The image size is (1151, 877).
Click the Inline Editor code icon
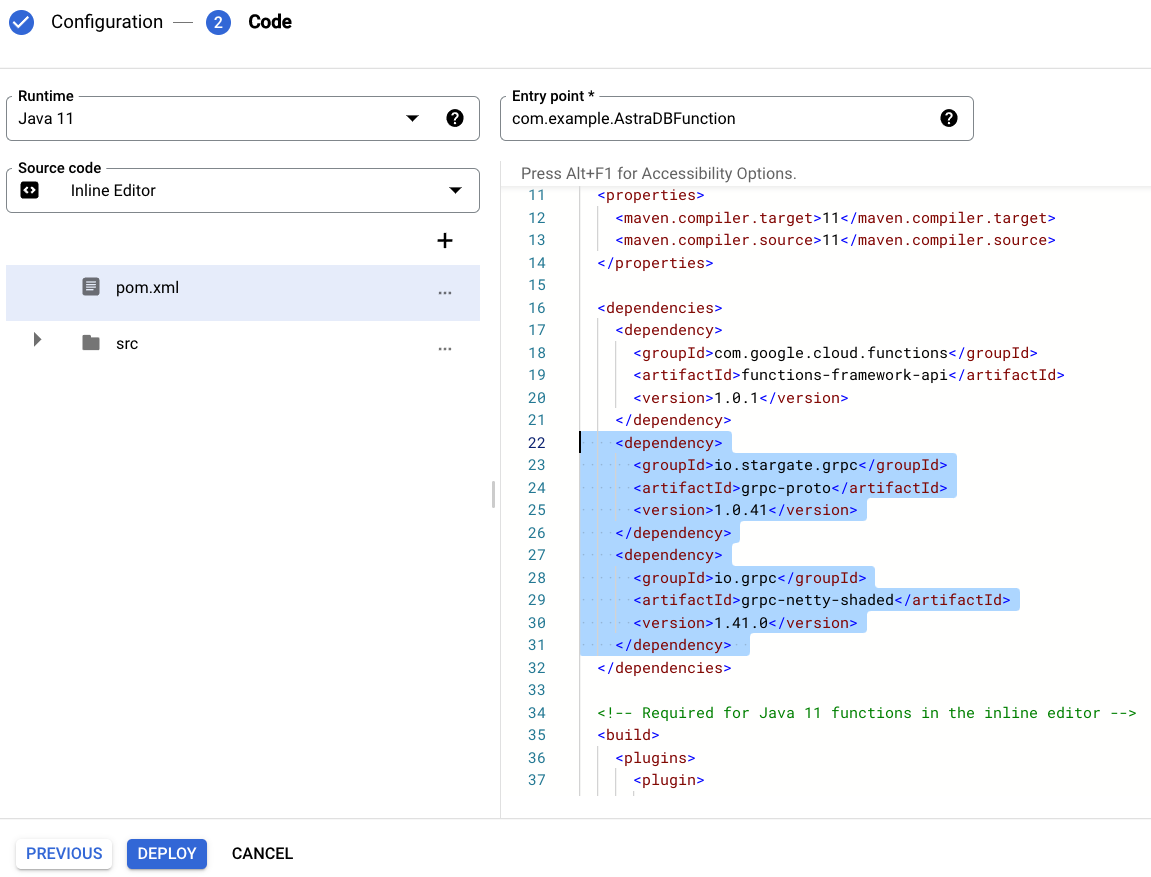coord(29,191)
